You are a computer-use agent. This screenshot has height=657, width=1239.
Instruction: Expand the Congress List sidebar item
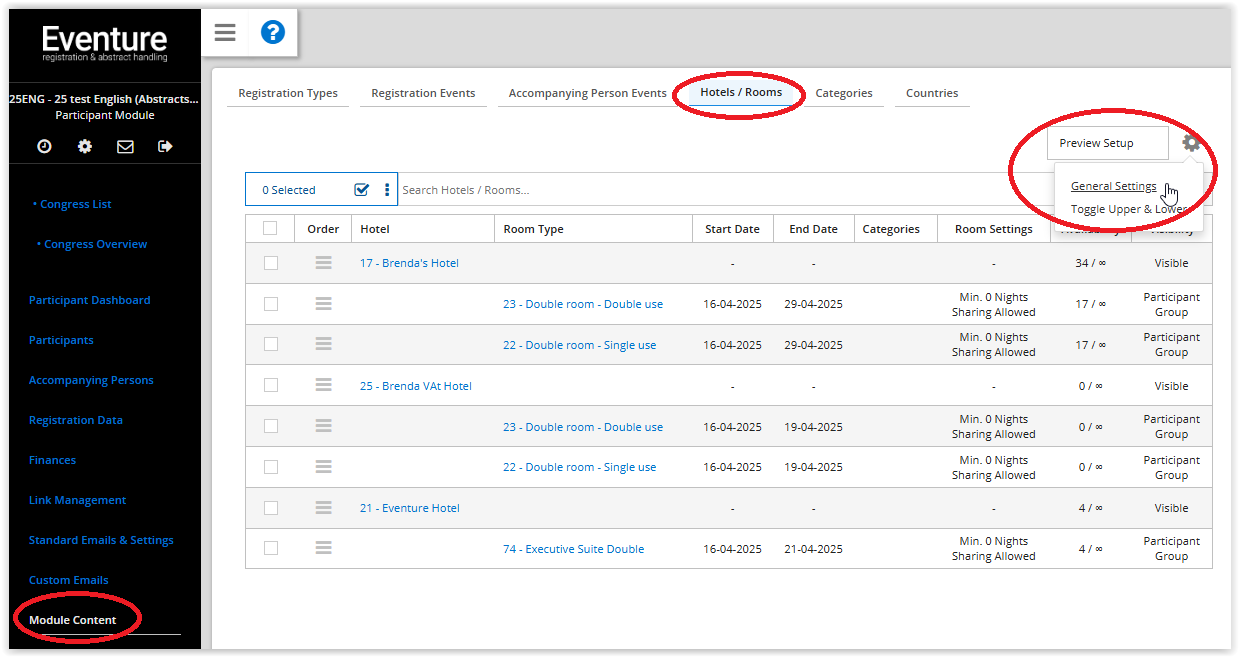point(75,204)
